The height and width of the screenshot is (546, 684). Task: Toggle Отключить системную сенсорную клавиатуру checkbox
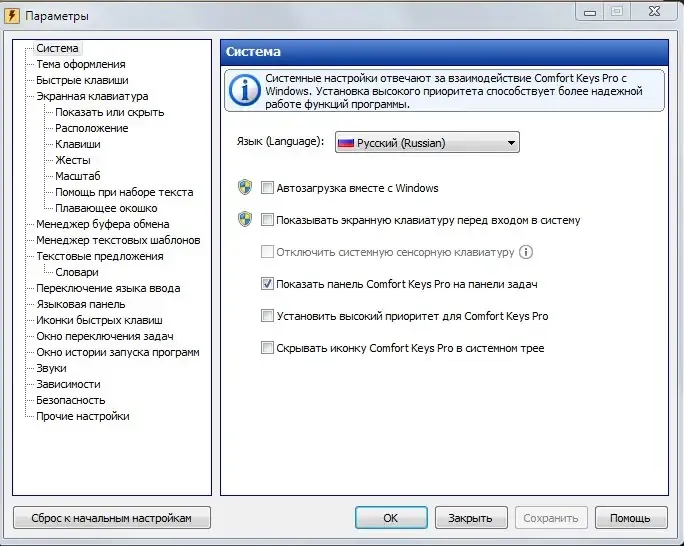pyautogui.click(x=267, y=252)
